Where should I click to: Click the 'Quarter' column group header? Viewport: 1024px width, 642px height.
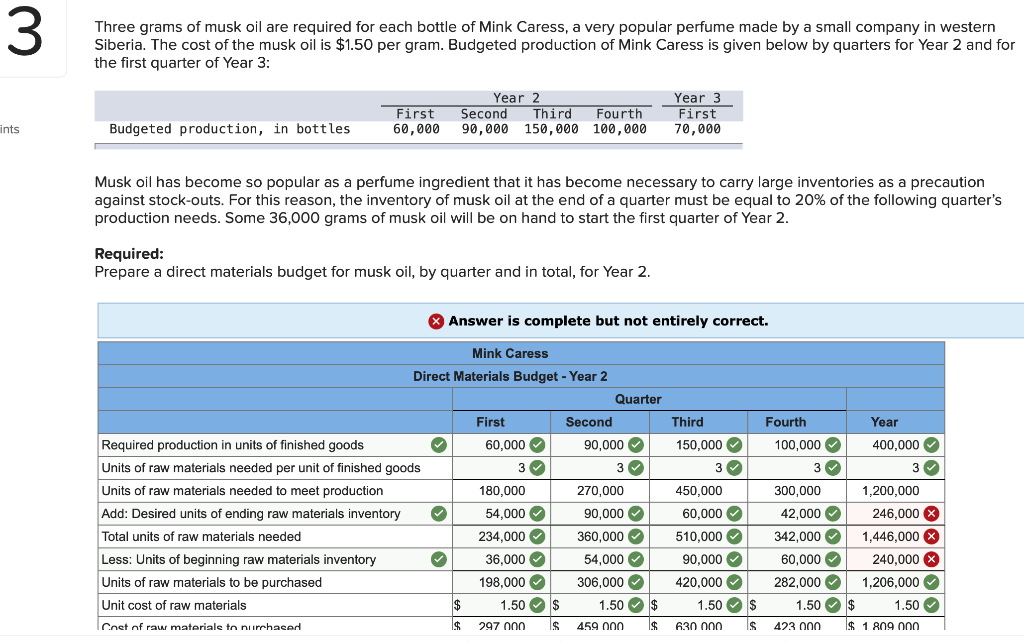point(638,399)
